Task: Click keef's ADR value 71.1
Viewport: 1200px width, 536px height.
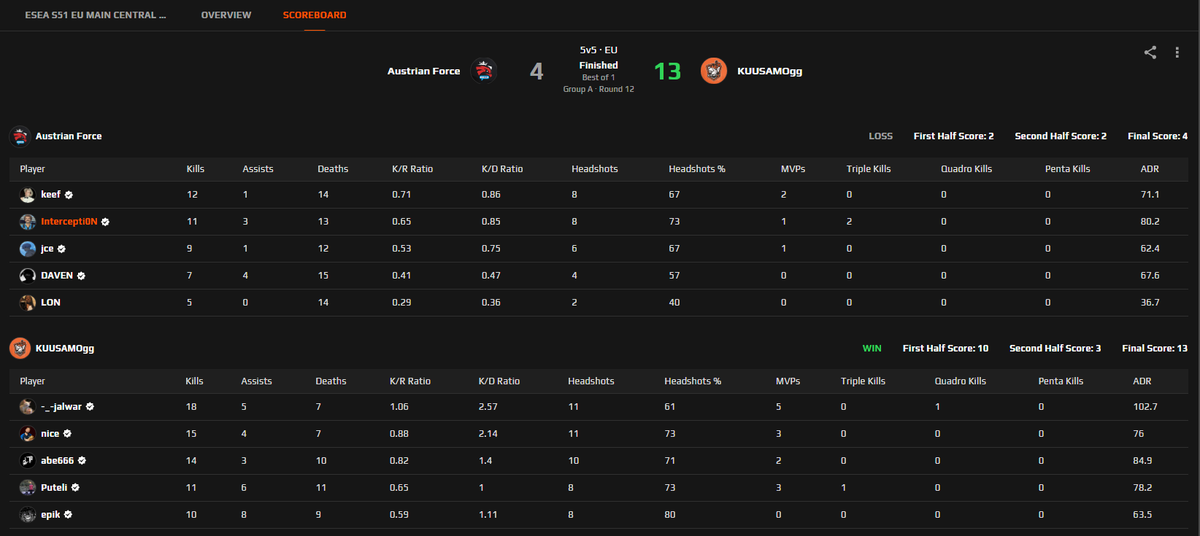Action: 1150,195
